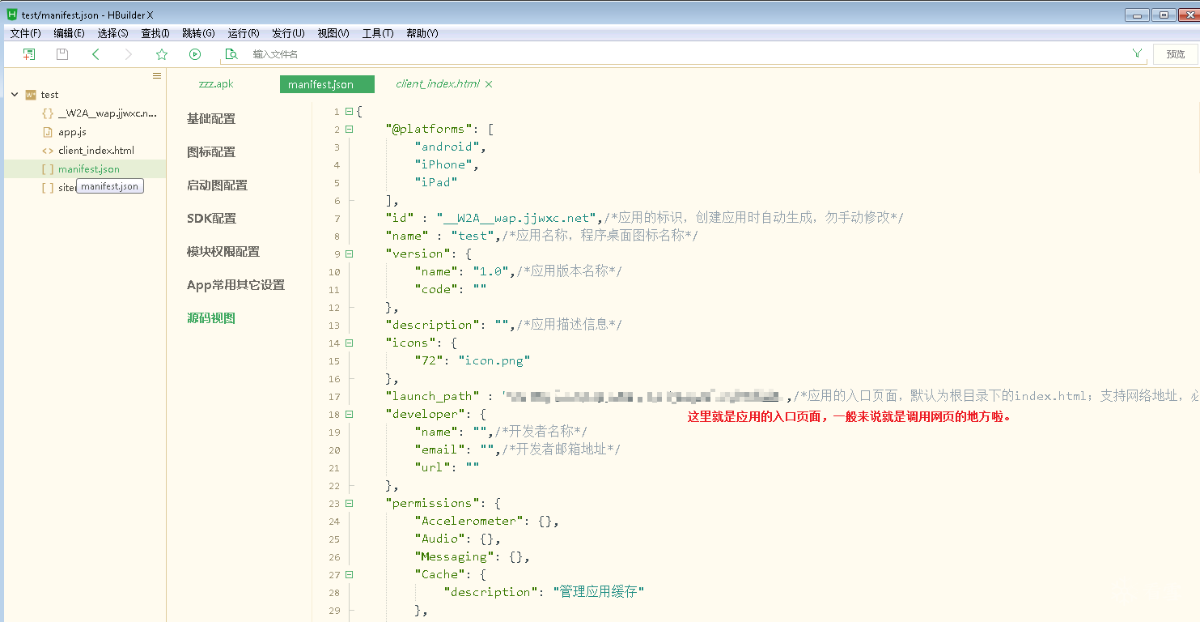Open the 选择(S) menu
Image resolution: width=1200 pixels, height=622 pixels.
click(113, 33)
